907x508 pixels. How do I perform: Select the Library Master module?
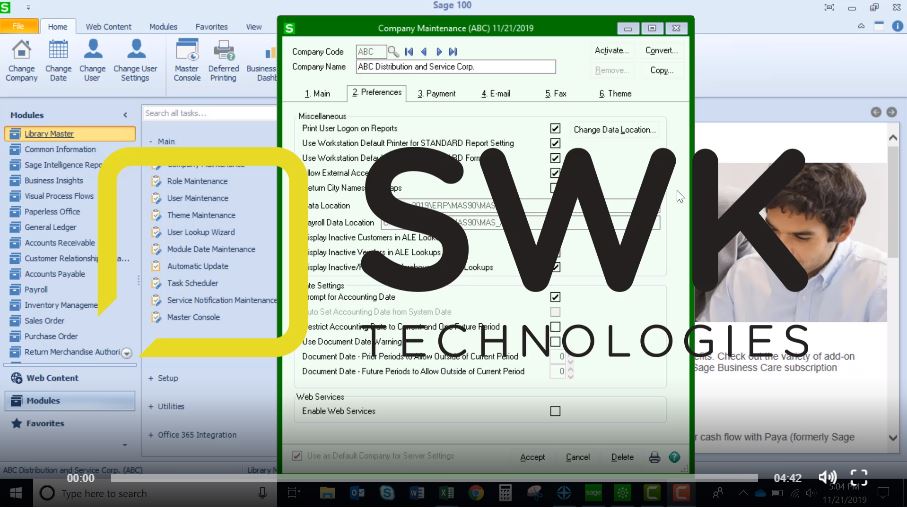pos(71,134)
